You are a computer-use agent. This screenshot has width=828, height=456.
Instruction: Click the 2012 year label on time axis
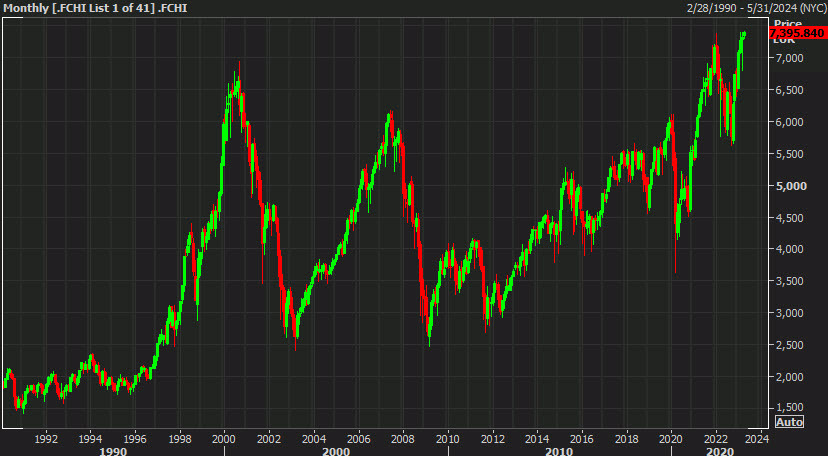pos(492,438)
